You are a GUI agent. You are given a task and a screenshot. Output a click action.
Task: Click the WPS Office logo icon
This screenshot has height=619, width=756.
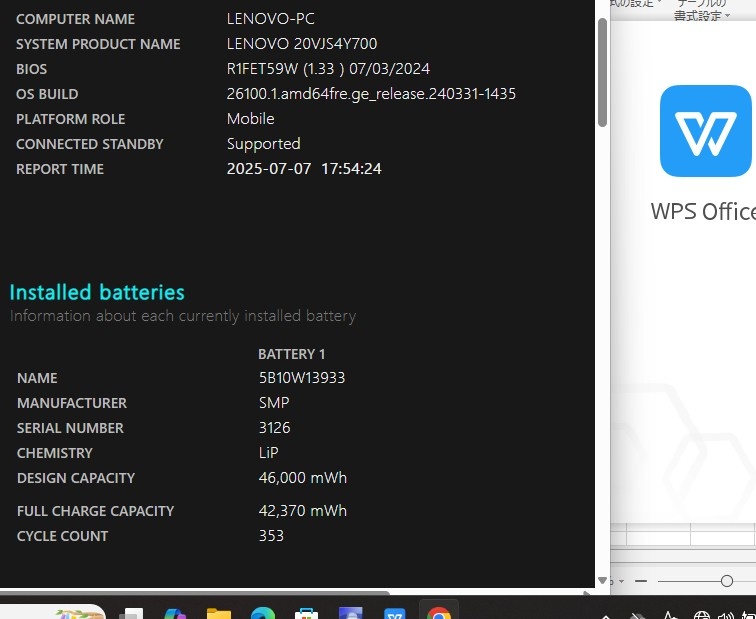705,131
